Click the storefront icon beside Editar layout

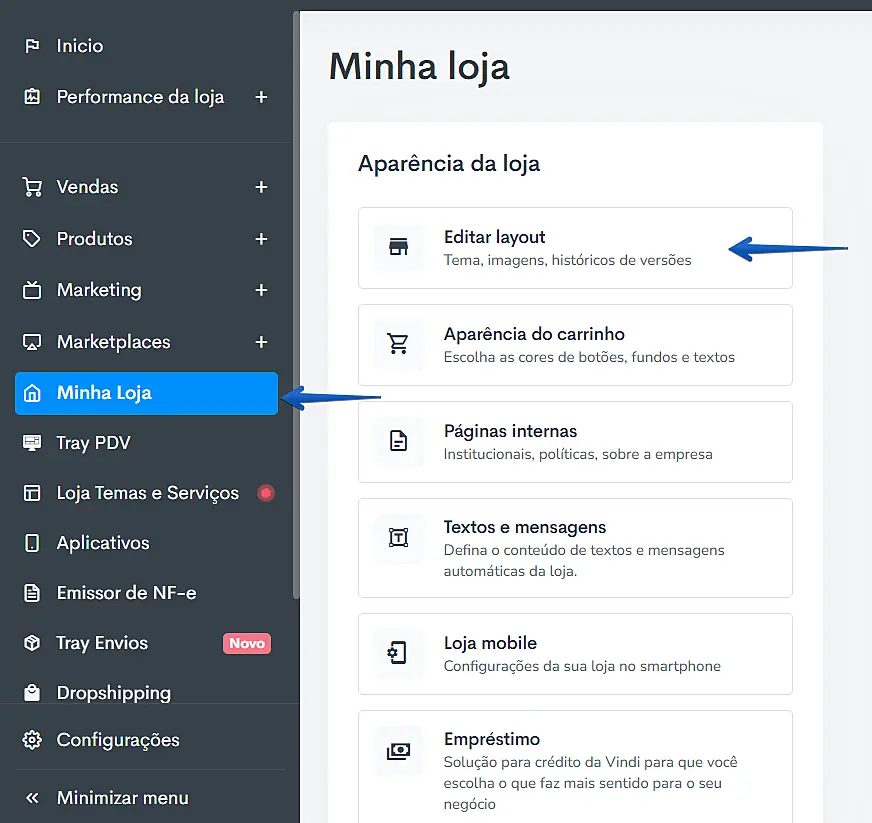[x=399, y=247]
